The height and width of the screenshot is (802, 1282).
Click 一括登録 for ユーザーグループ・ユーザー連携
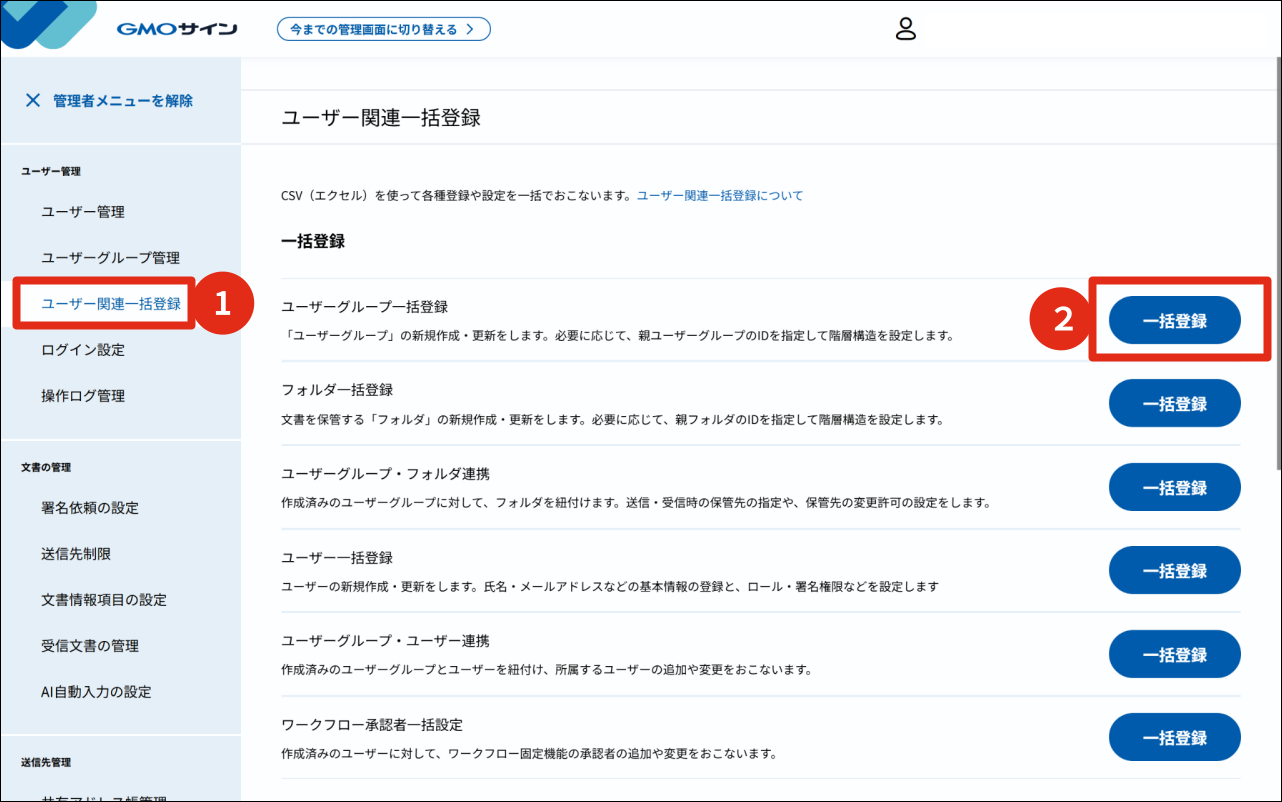tap(1174, 653)
